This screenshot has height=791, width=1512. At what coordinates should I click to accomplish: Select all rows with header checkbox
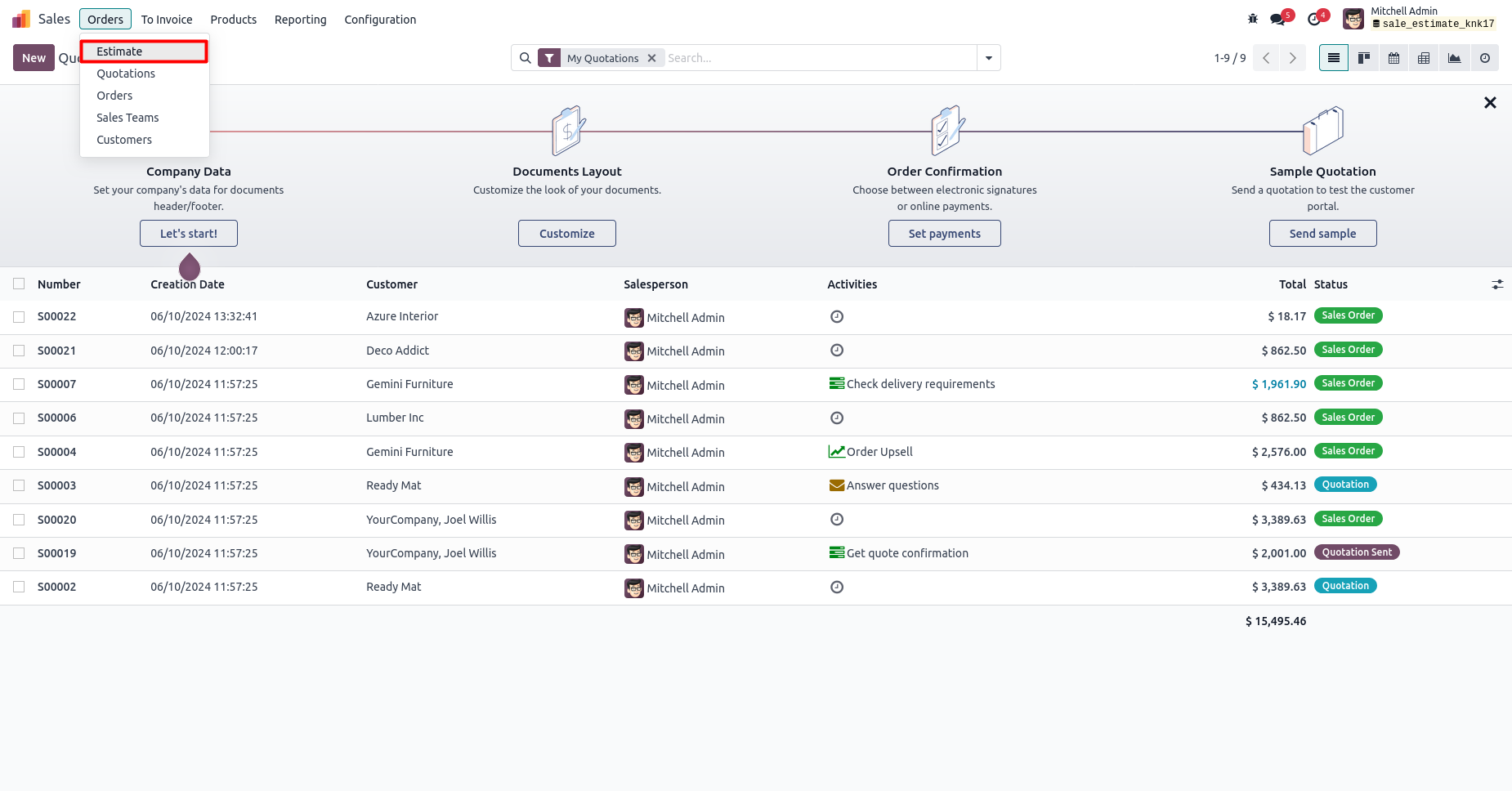click(19, 284)
